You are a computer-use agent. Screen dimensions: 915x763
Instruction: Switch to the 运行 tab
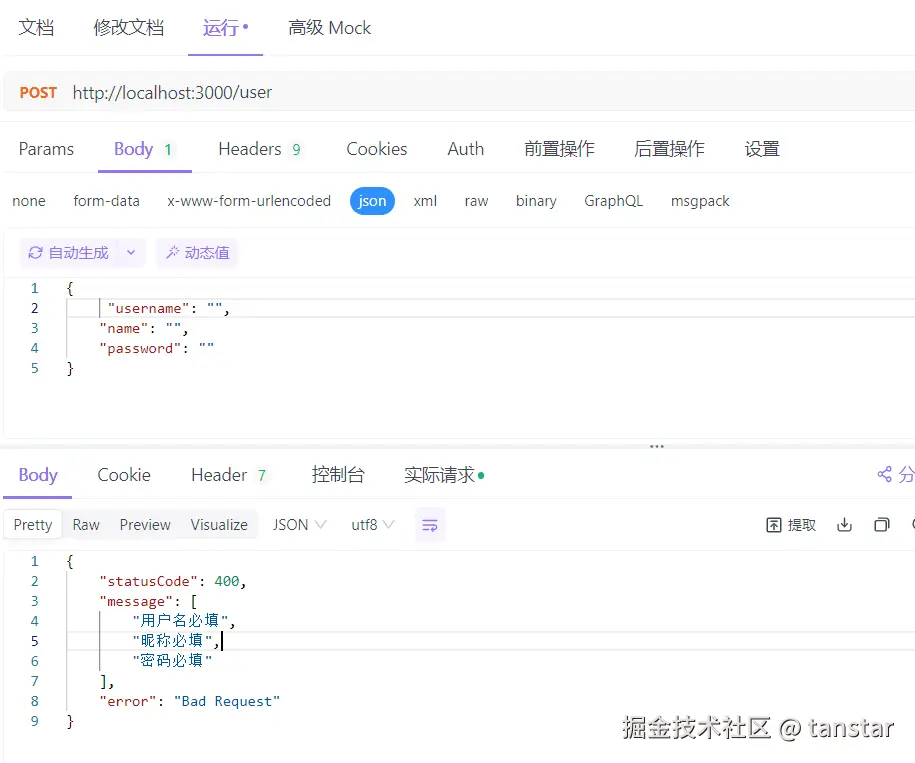[225, 27]
